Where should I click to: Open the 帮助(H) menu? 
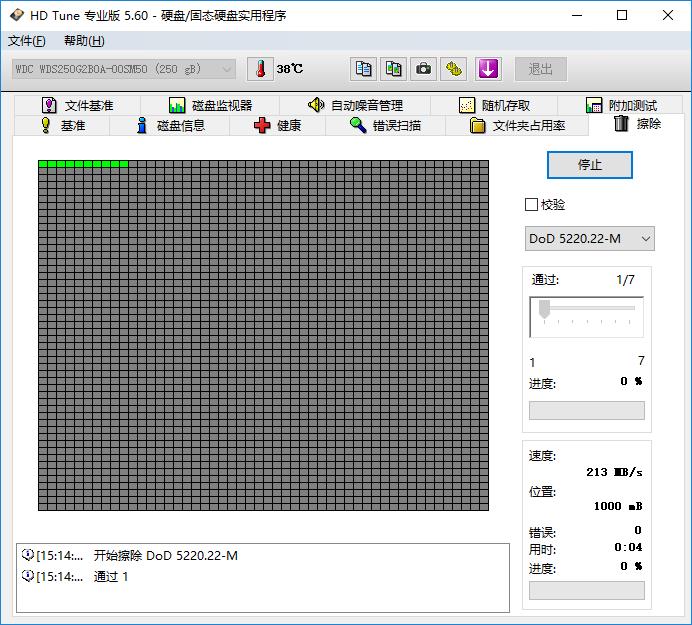click(84, 41)
